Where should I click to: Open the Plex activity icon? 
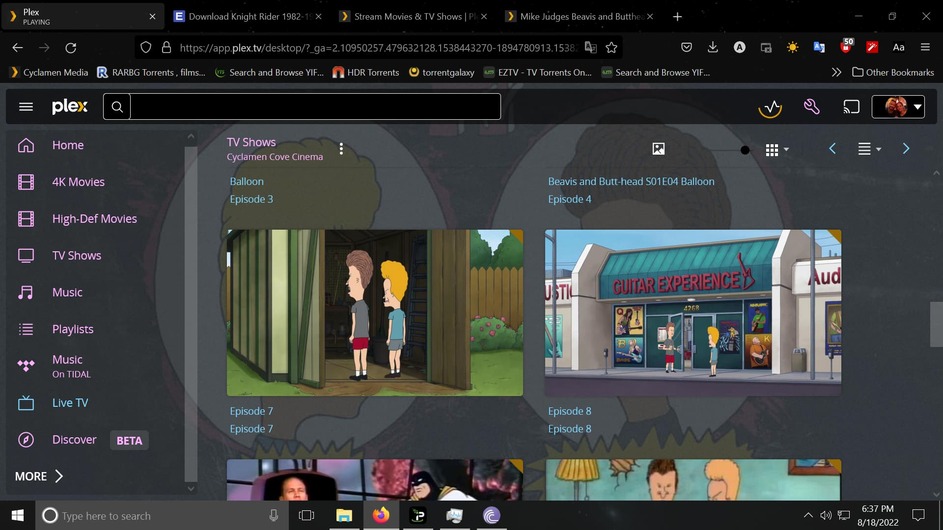click(770, 107)
